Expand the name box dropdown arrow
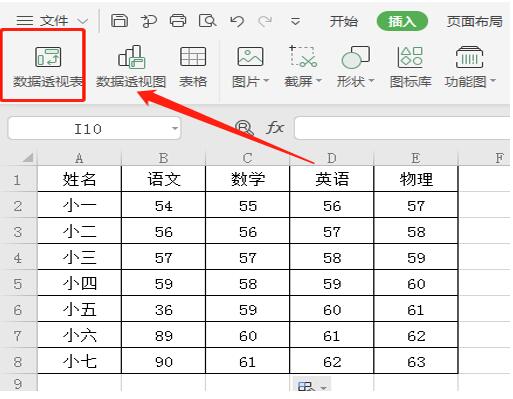Screen dimensions: 513x399 [x=175, y=128]
